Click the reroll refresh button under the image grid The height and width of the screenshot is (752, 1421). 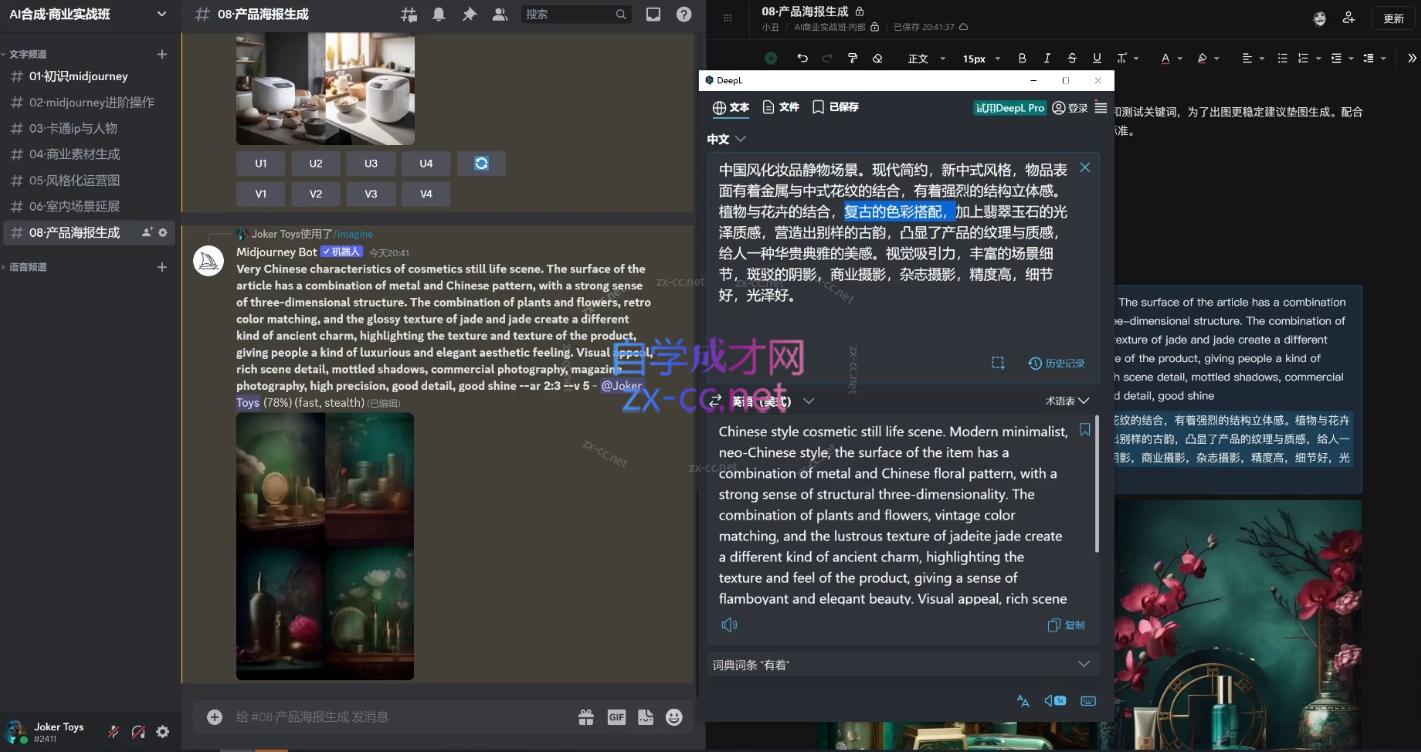pyautogui.click(x=481, y=163)
